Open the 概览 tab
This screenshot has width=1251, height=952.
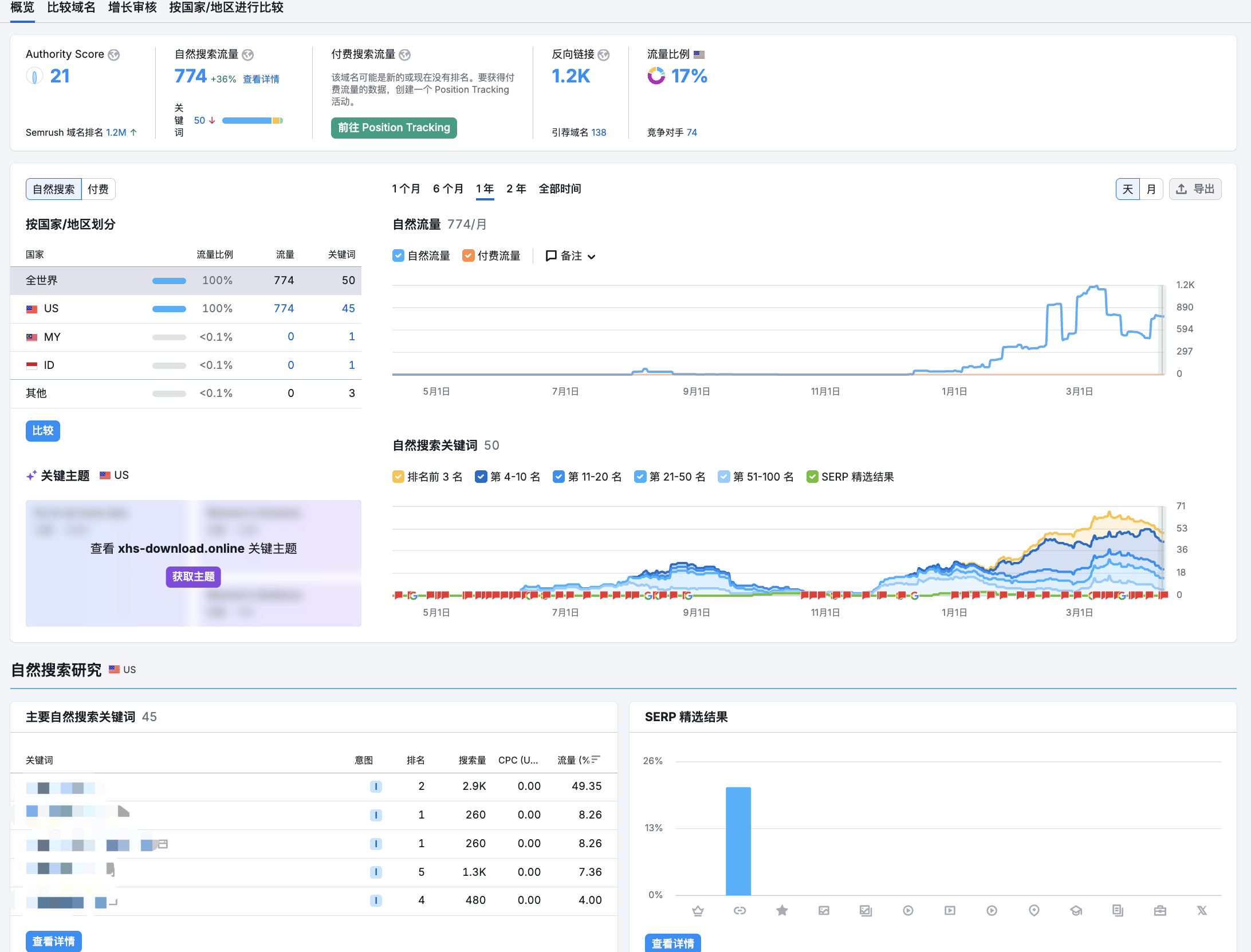(x=22, y=8)
